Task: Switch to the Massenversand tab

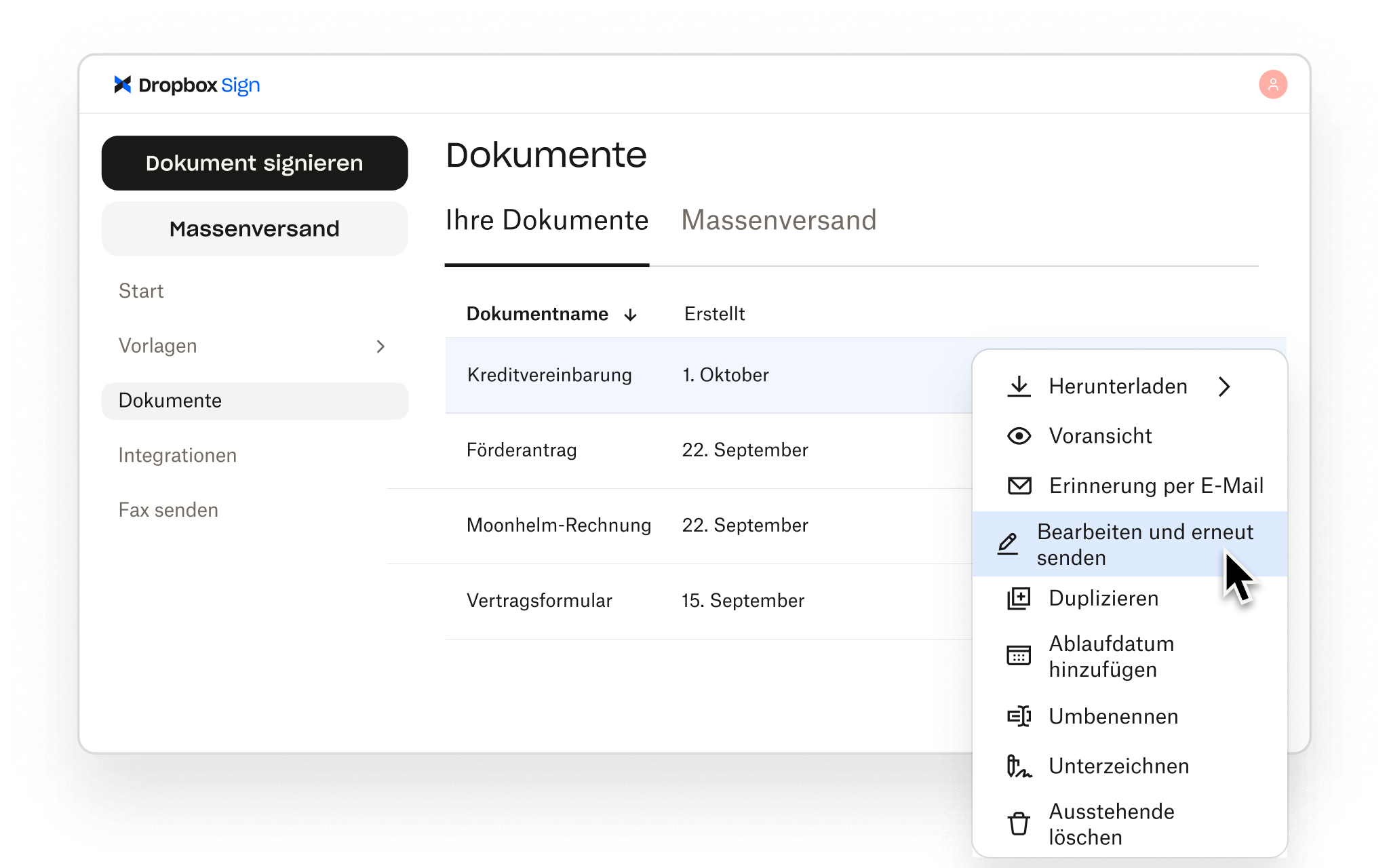Action: coord(779,220)
